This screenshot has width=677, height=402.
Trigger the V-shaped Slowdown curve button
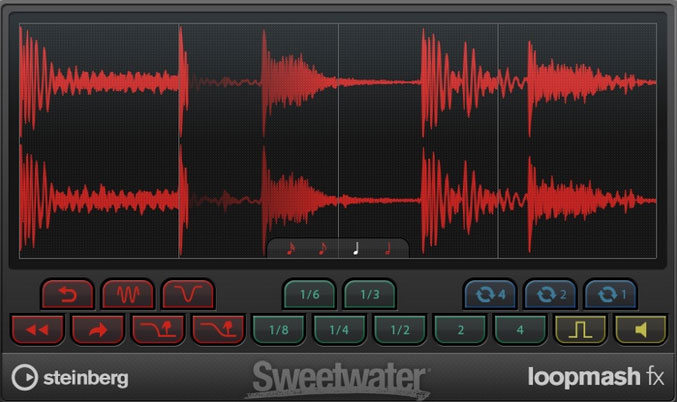pyautogui.click(x=188, y=294)
